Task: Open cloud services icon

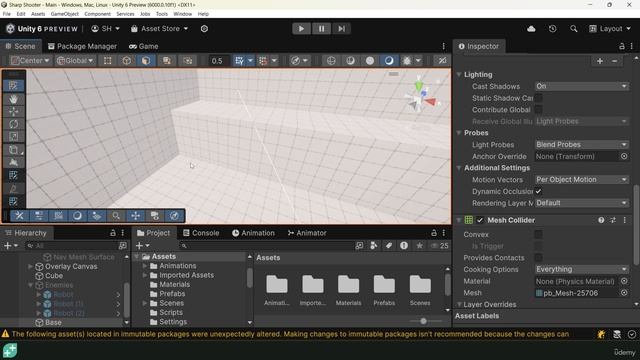Action: [531, 29]
